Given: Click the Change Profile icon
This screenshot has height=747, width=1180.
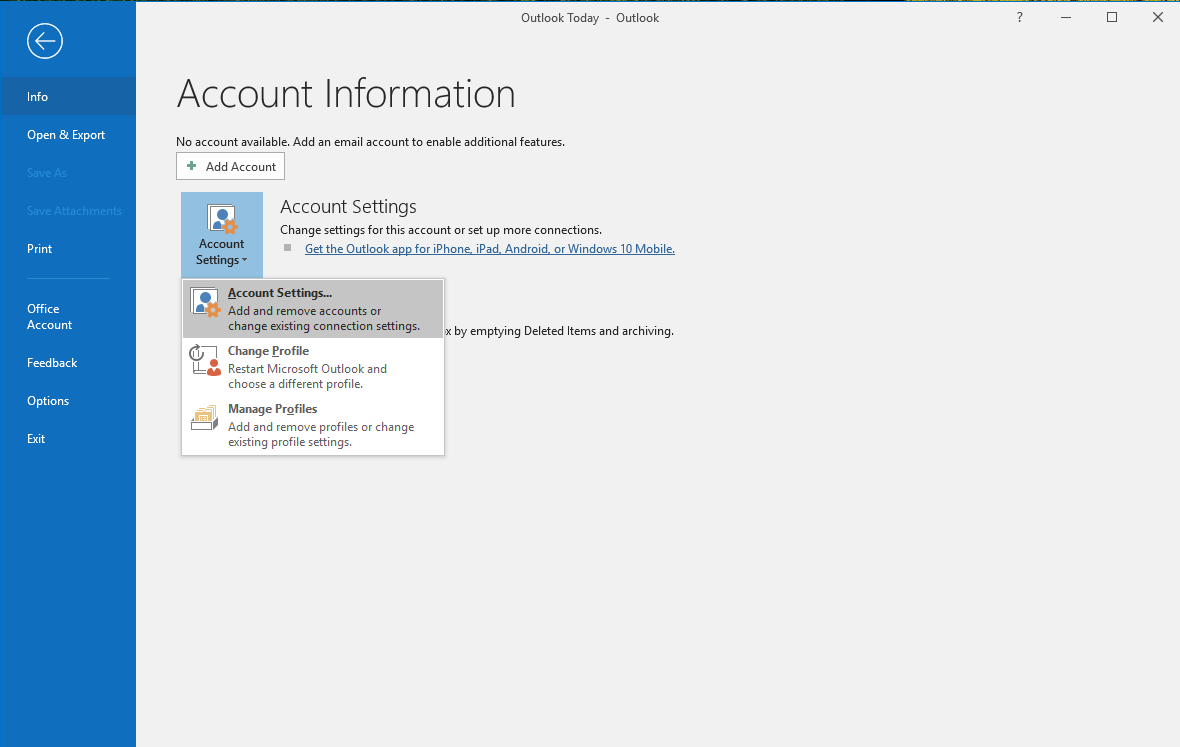Looking at the screenshot, I should tap(205, 360).
